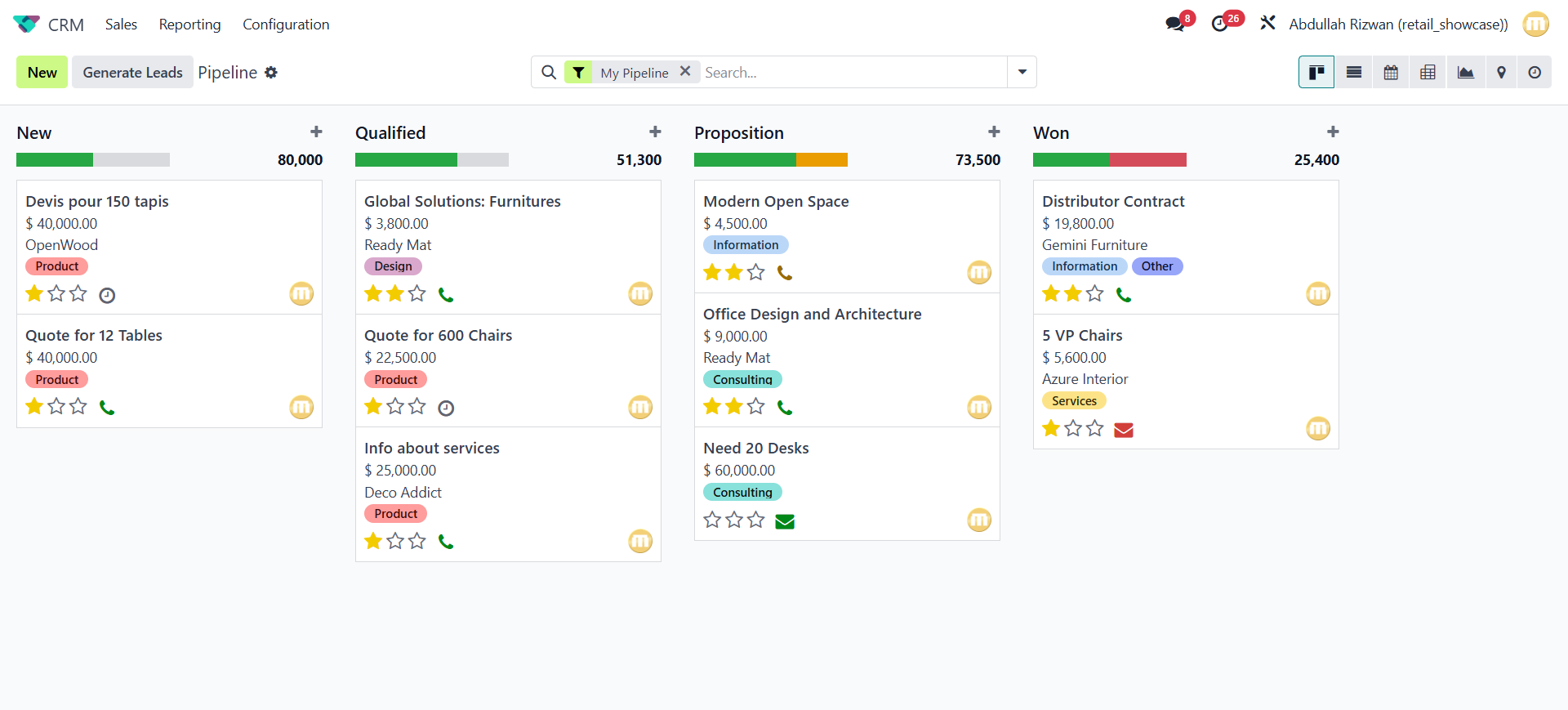Open the Reporting menu
Screen dimensions: 1568x710
click(189, 25)
